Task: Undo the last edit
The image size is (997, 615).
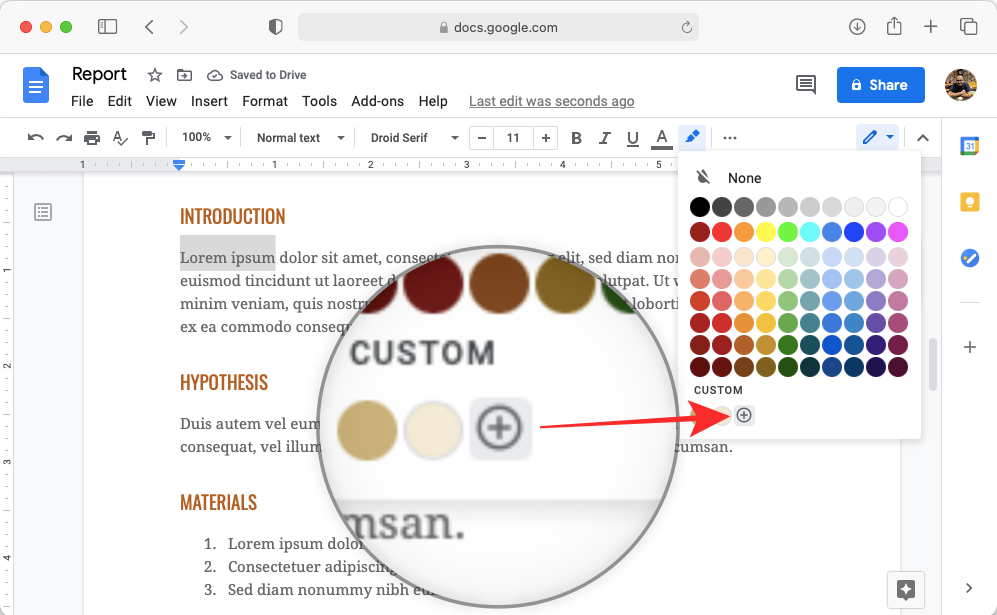Action: (x=36, y=137)
